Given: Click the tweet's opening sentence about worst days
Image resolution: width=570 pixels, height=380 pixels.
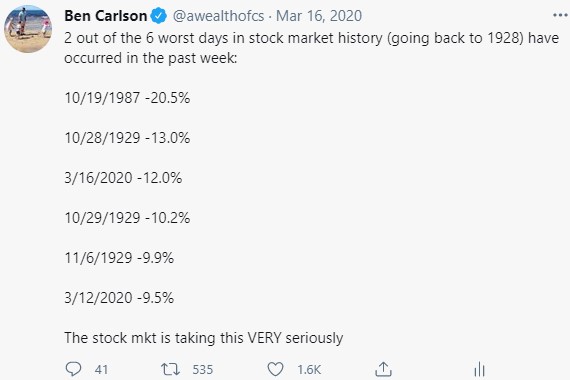Looking at the screenshot, I should 311,48.
